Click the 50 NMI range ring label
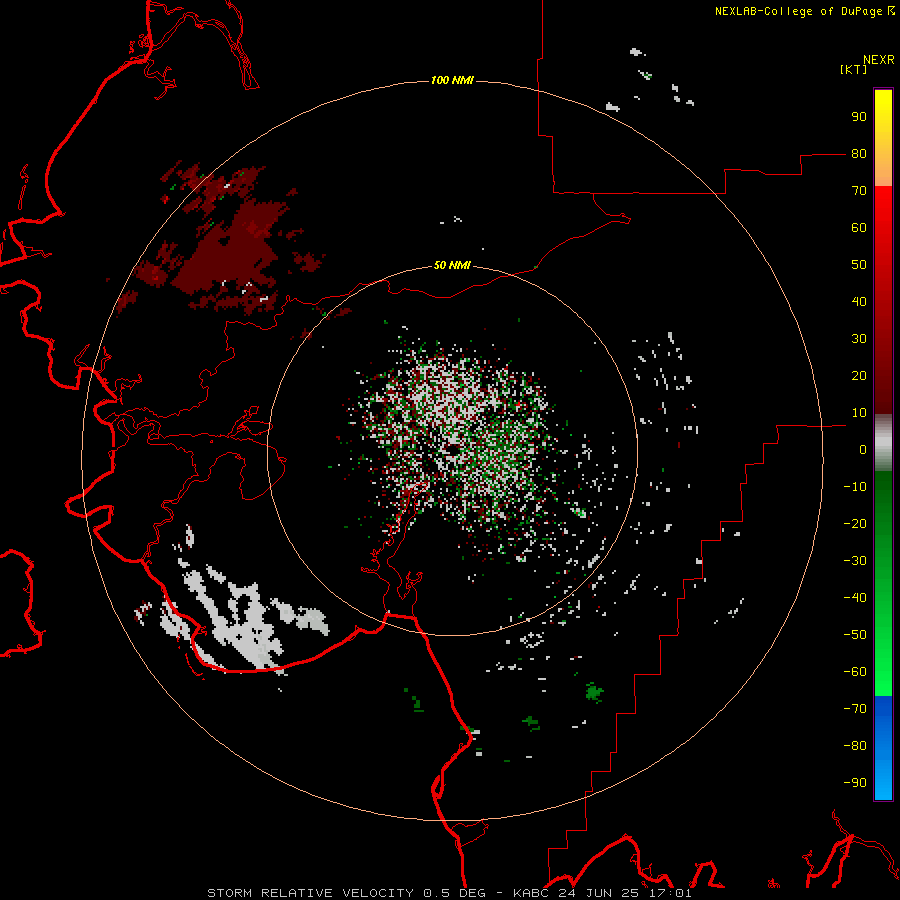This screenshot has height=900, width=900. tap(452, 265)
